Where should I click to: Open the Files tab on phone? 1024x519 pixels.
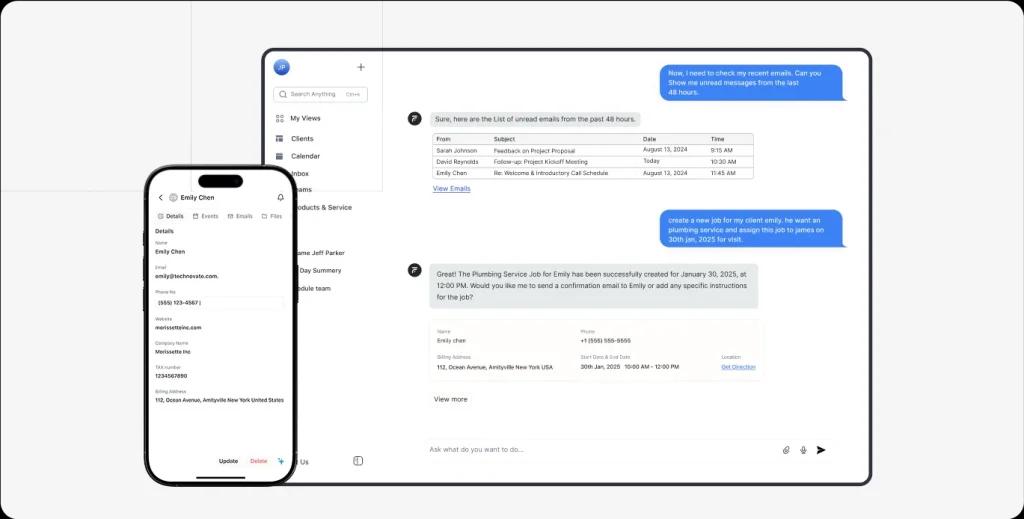click(x=272, y=216)
